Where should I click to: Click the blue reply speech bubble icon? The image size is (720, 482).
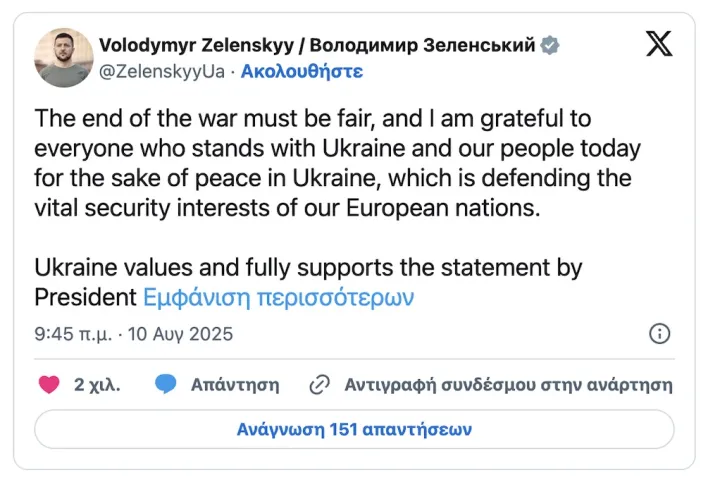(165, 384)
